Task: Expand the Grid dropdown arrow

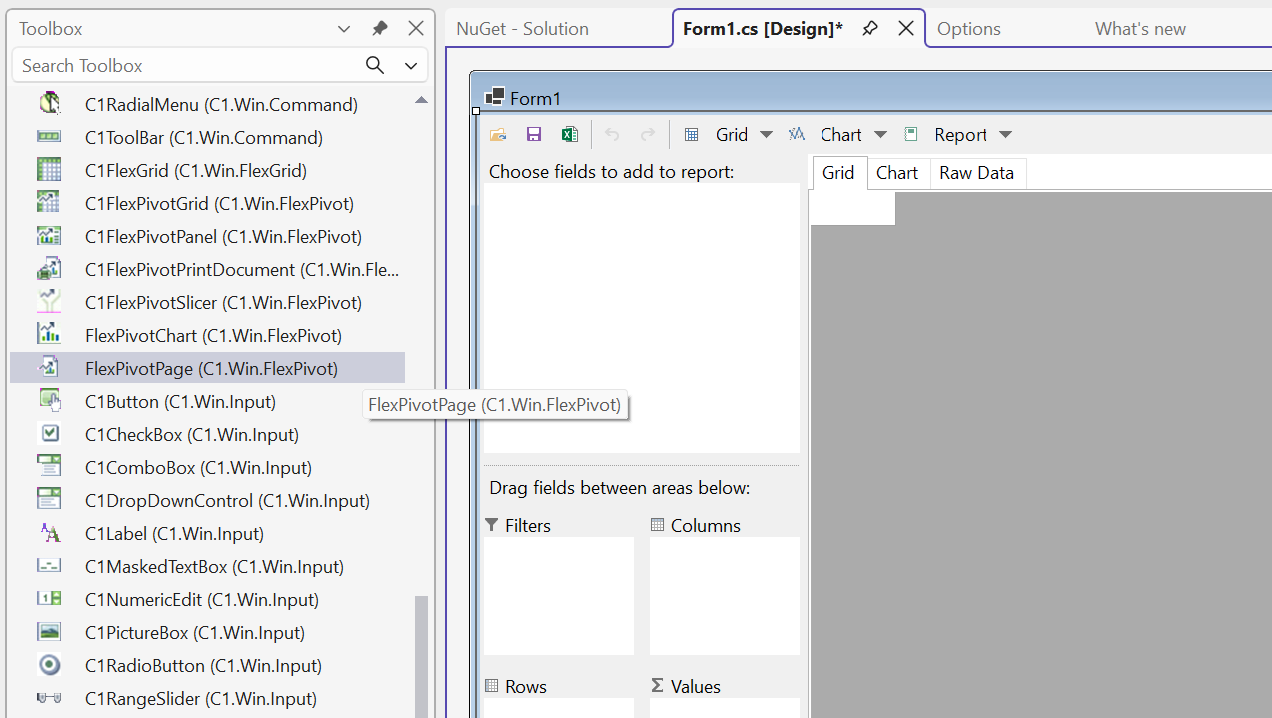Action: pos(767,135)
